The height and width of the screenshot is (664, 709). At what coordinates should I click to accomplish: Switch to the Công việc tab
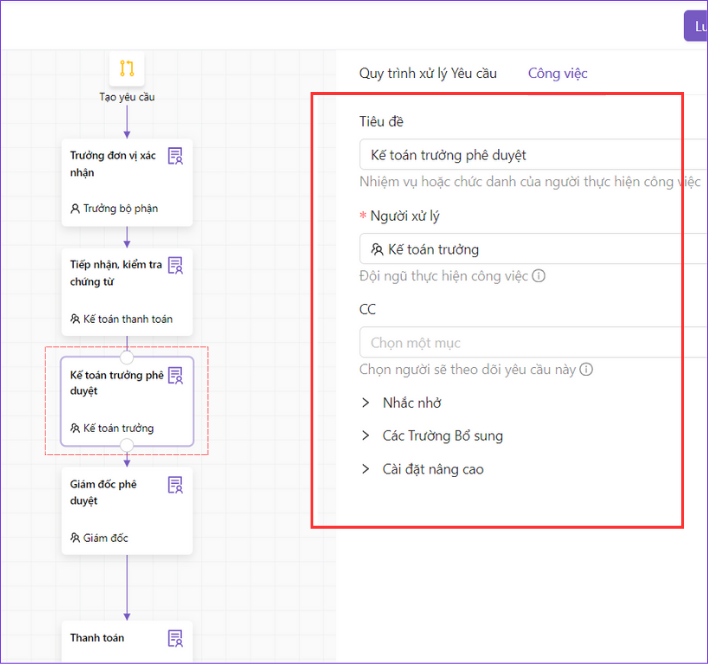(x=557, y=73)
